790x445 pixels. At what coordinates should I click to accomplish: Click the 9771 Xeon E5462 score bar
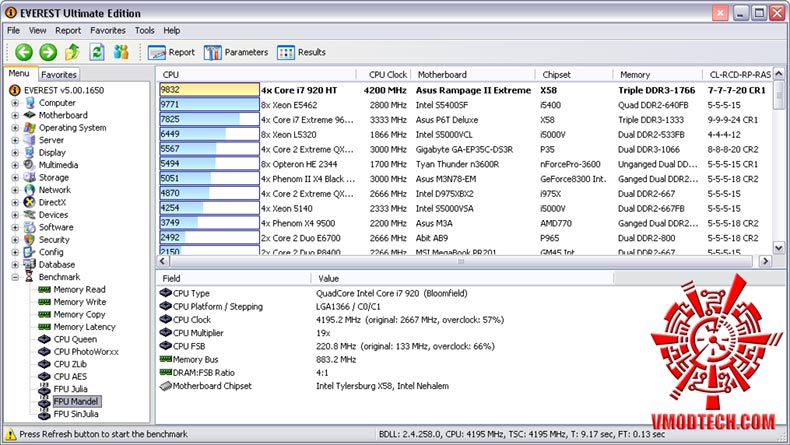tap(209, 104)
